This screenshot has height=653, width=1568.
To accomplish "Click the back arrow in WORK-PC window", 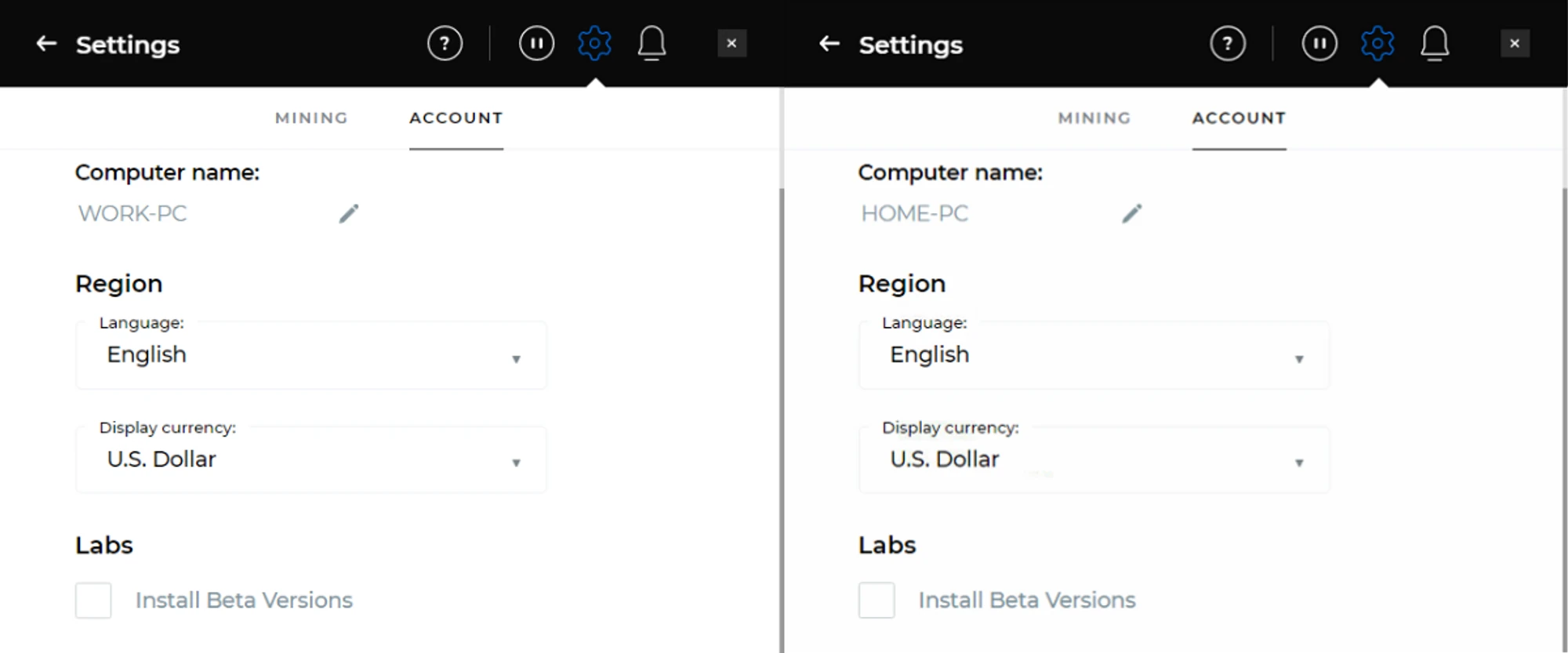I will [46, 44].
